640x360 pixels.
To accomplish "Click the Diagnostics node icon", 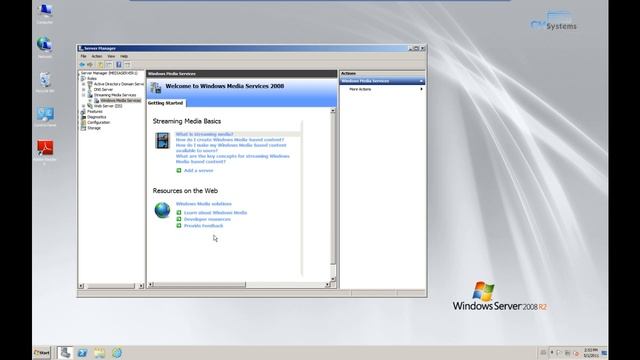I will click(83, 117).
